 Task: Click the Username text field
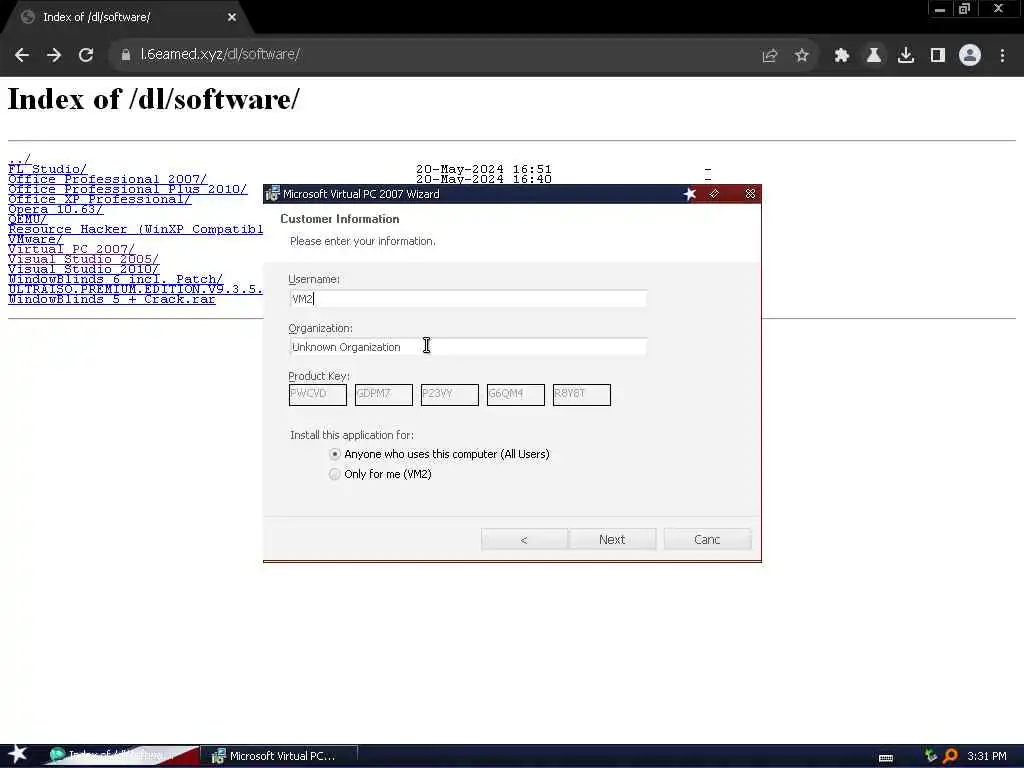(468, 299)
